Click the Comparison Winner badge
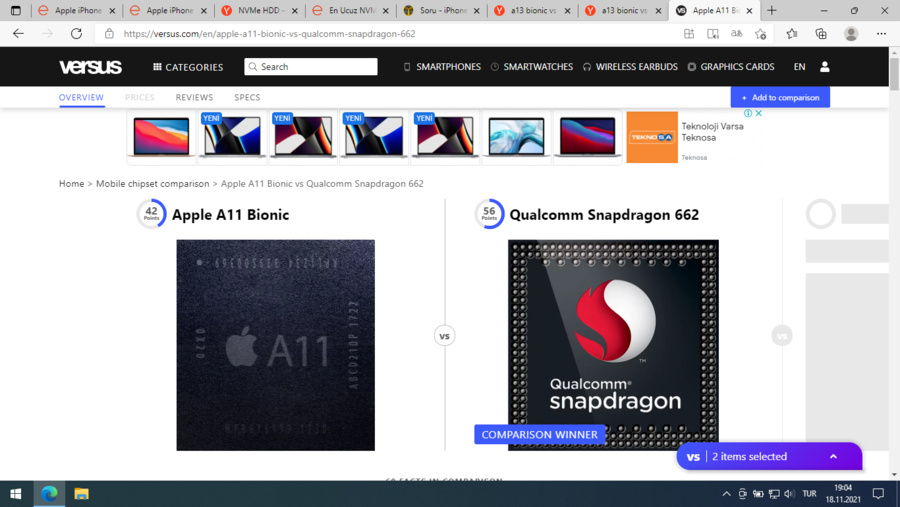 coord(539,435)
